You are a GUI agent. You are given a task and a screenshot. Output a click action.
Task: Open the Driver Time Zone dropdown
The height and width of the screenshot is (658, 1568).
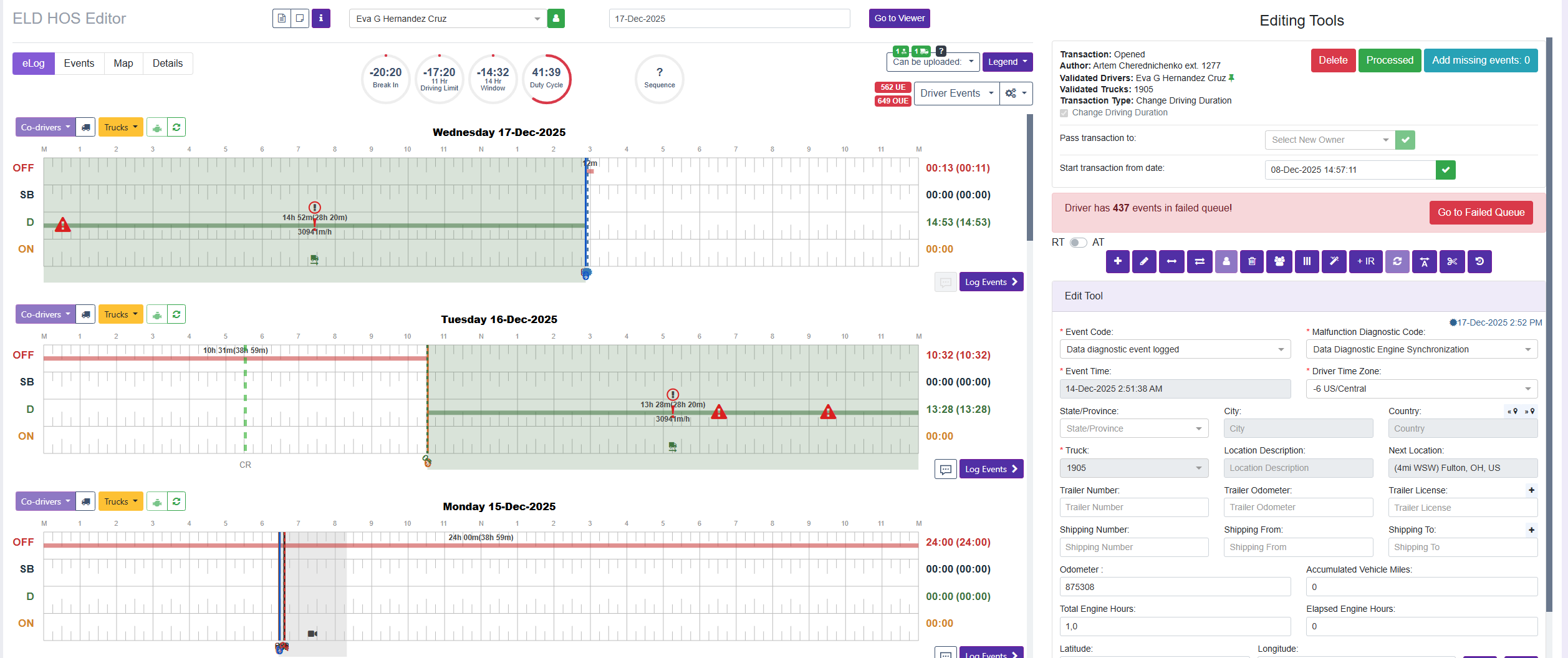click(x=1422, y=389)
